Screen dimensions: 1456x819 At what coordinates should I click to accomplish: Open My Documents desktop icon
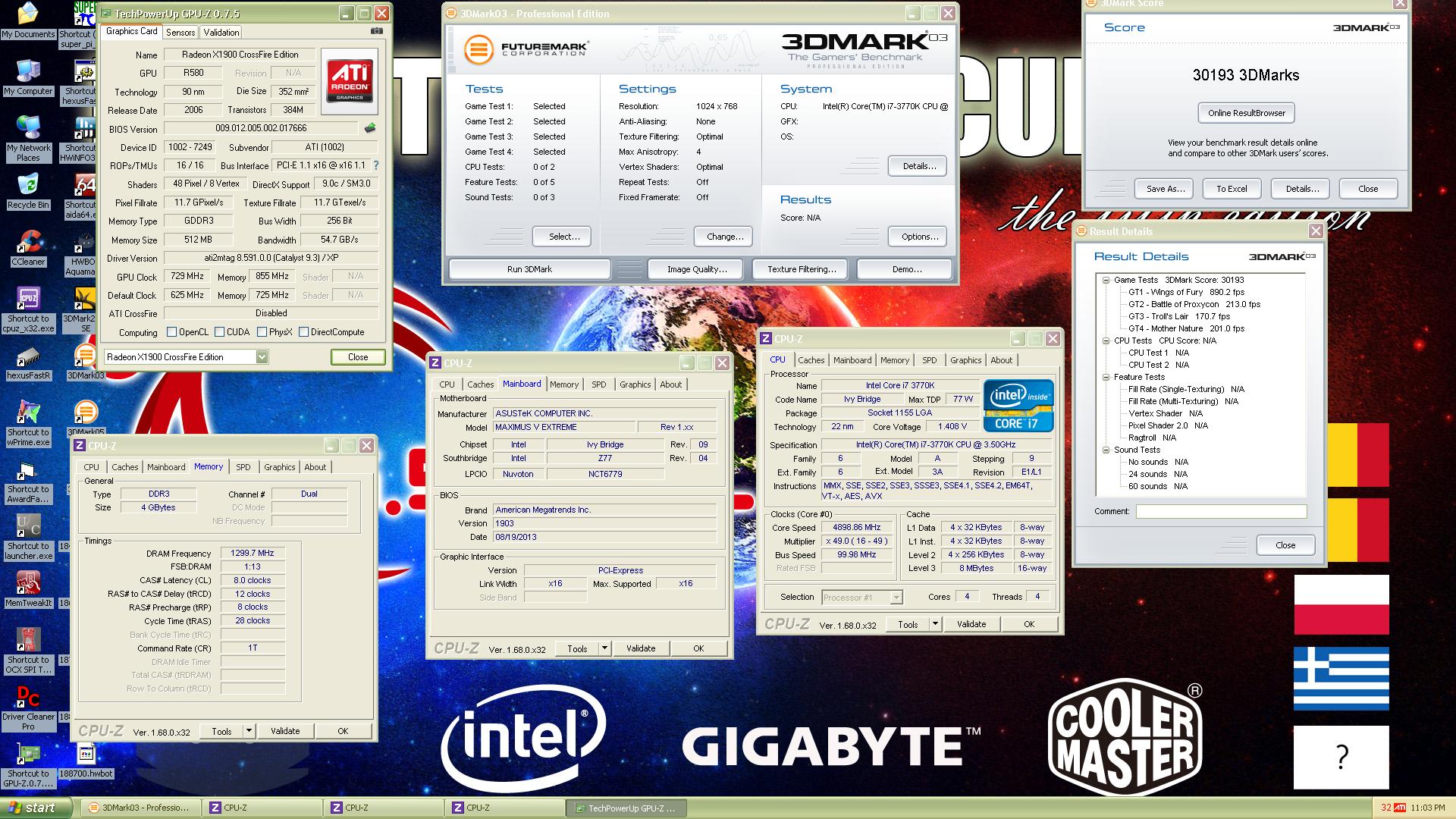28,20
